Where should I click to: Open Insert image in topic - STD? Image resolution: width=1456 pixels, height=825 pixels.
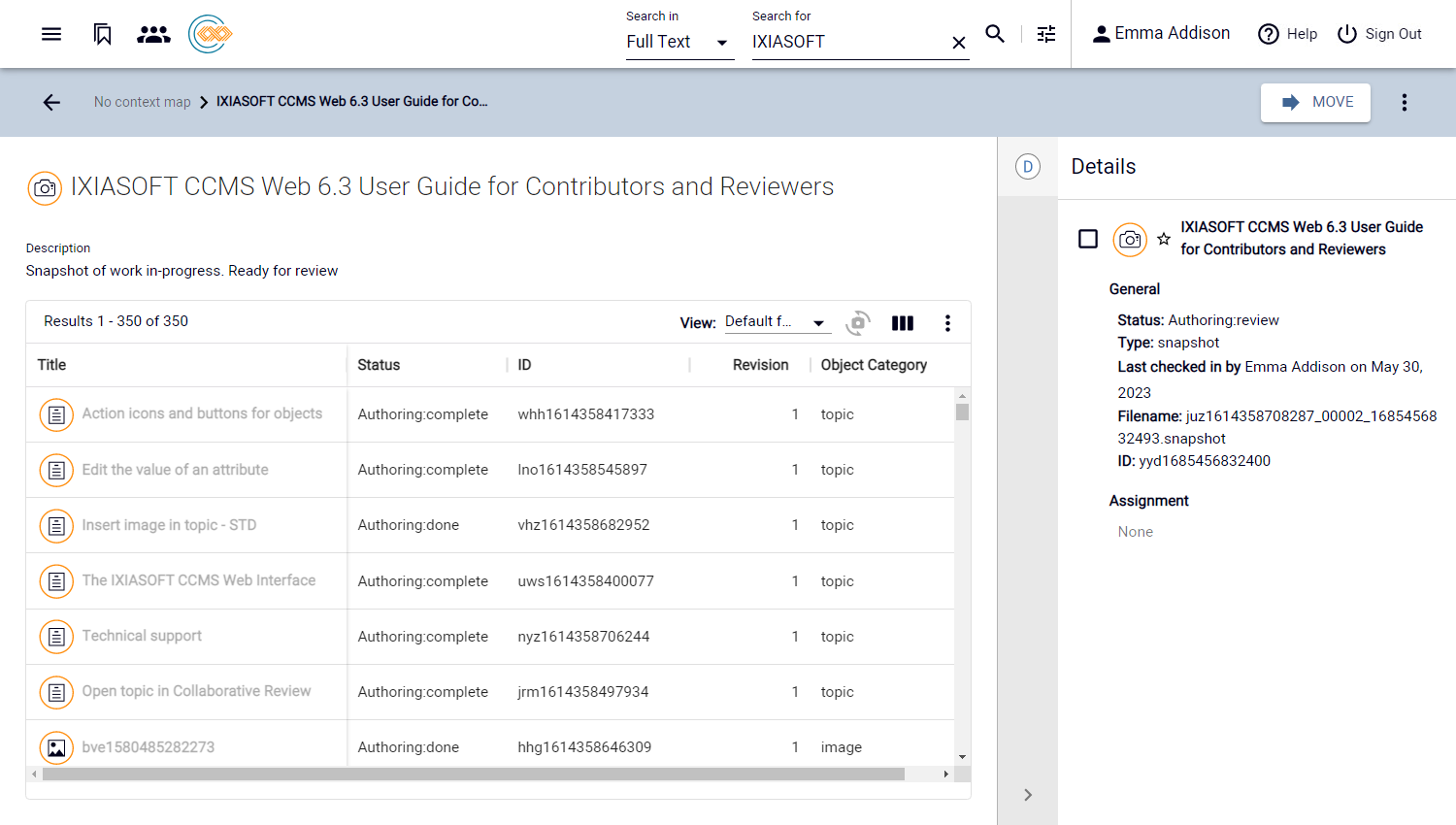click(x=169, y=525)
